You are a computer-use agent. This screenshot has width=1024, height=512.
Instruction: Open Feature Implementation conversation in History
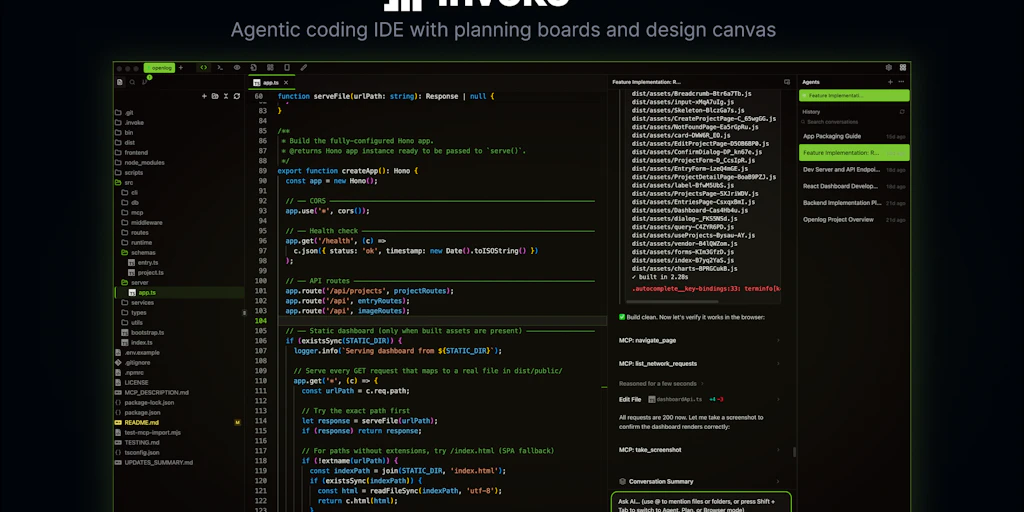point(854,153)
